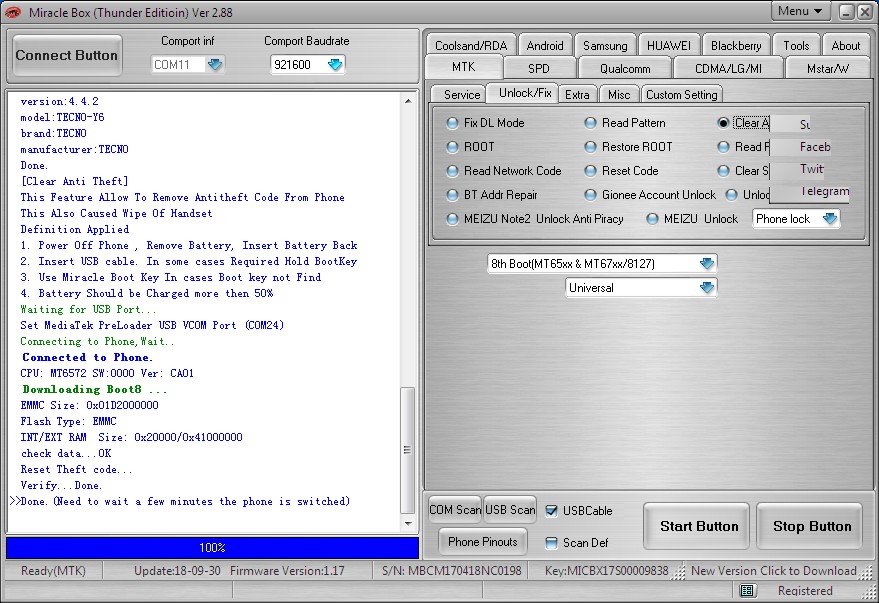Viewport: 879px width, 603px height.
Task: Switch to the Android tab
Action: (x=545, y=45)
